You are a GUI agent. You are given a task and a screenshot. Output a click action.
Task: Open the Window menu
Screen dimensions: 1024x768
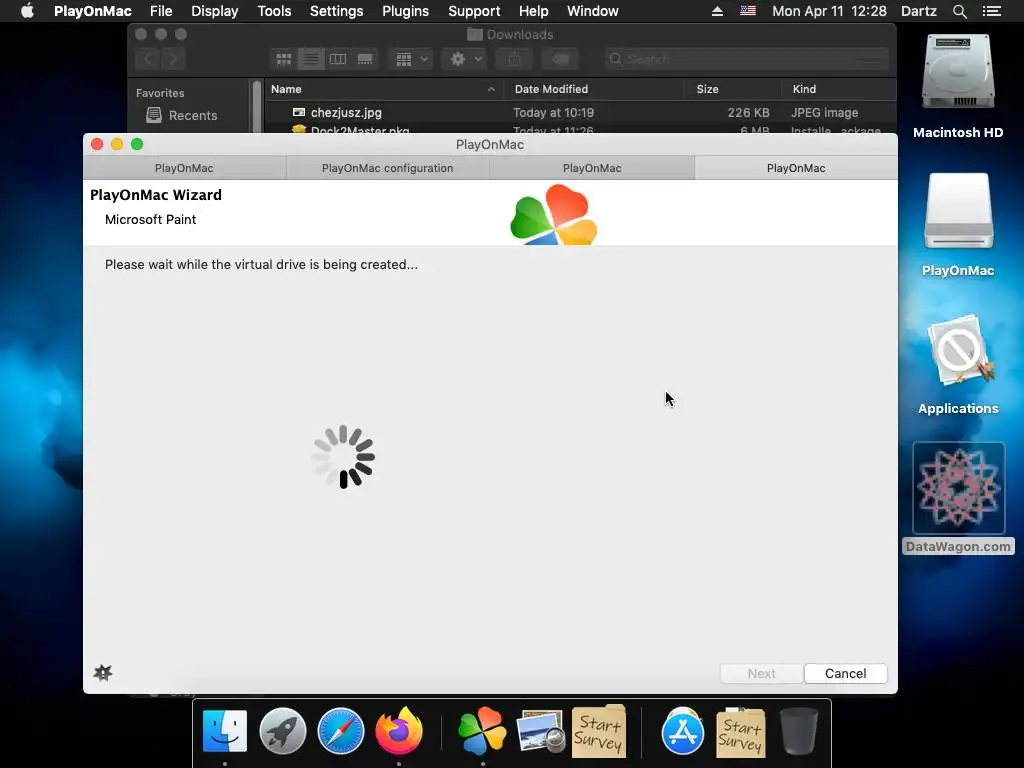592,11
